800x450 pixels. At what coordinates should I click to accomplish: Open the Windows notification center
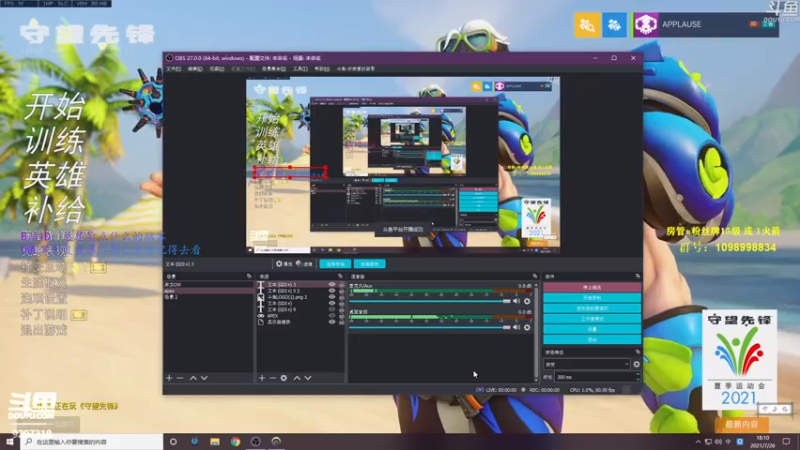tap(786, 442)
